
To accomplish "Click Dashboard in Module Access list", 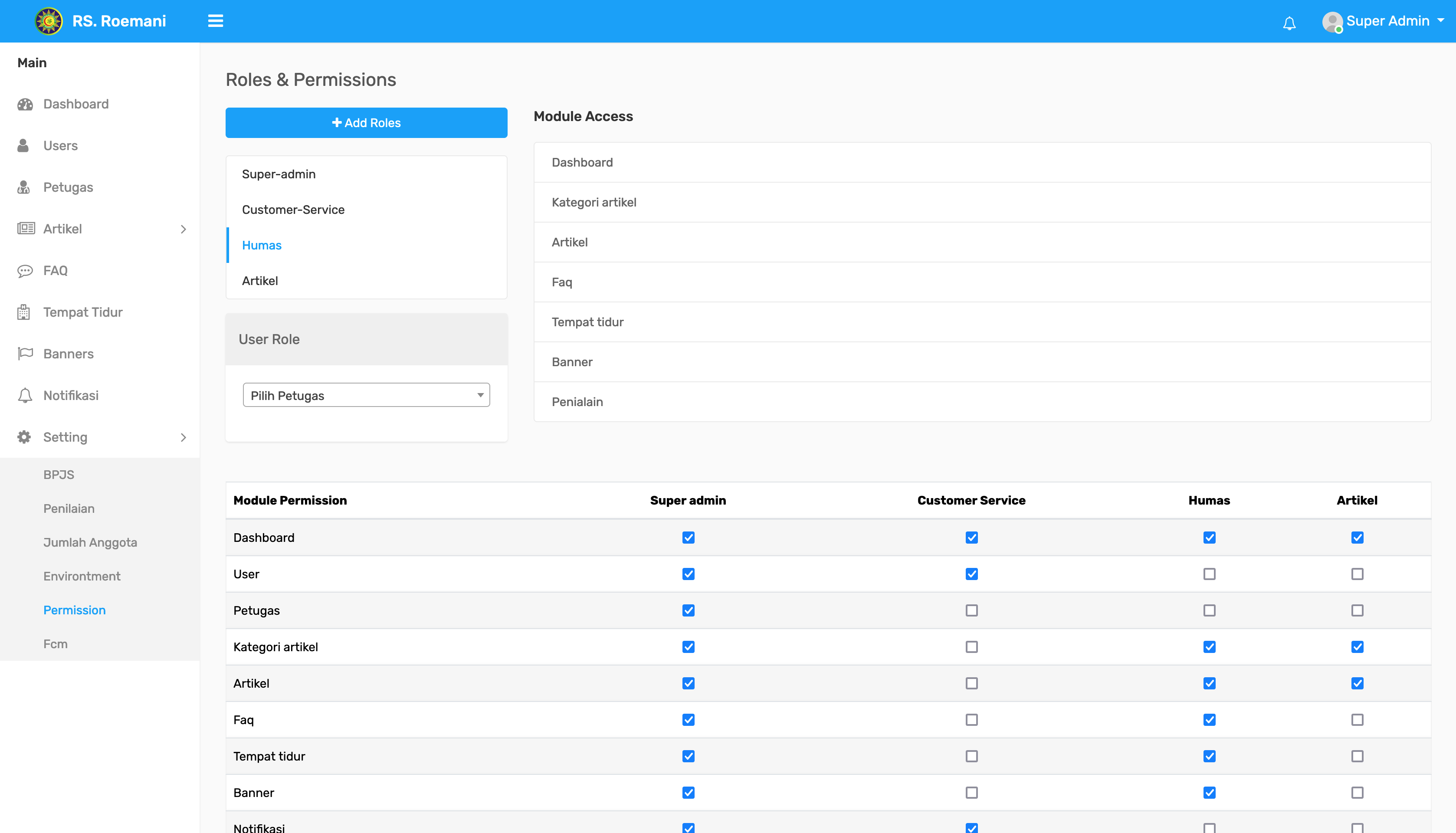I will click(x=982, y=163).
